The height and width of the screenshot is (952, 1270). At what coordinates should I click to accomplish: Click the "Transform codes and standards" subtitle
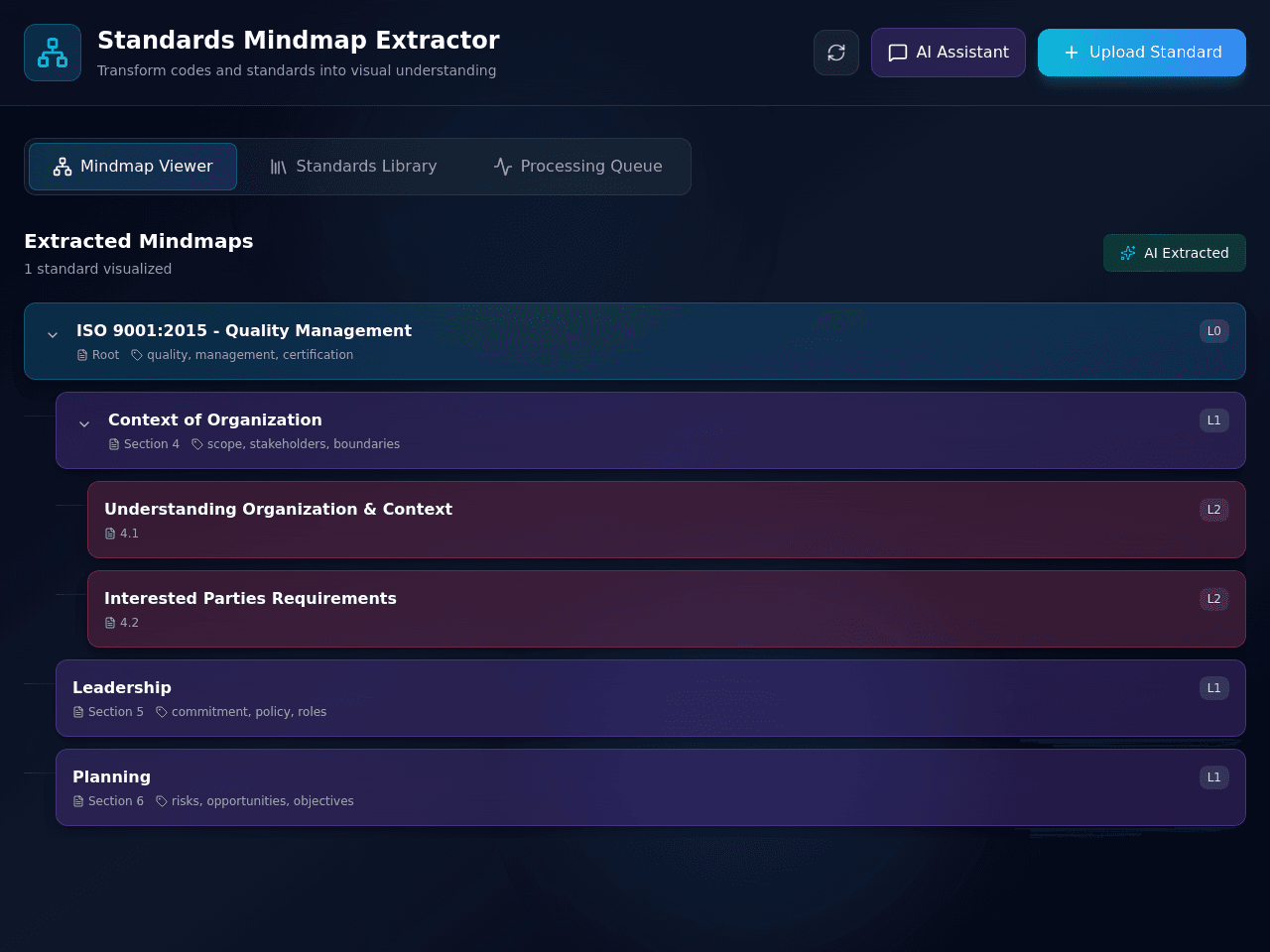(297, 70)
